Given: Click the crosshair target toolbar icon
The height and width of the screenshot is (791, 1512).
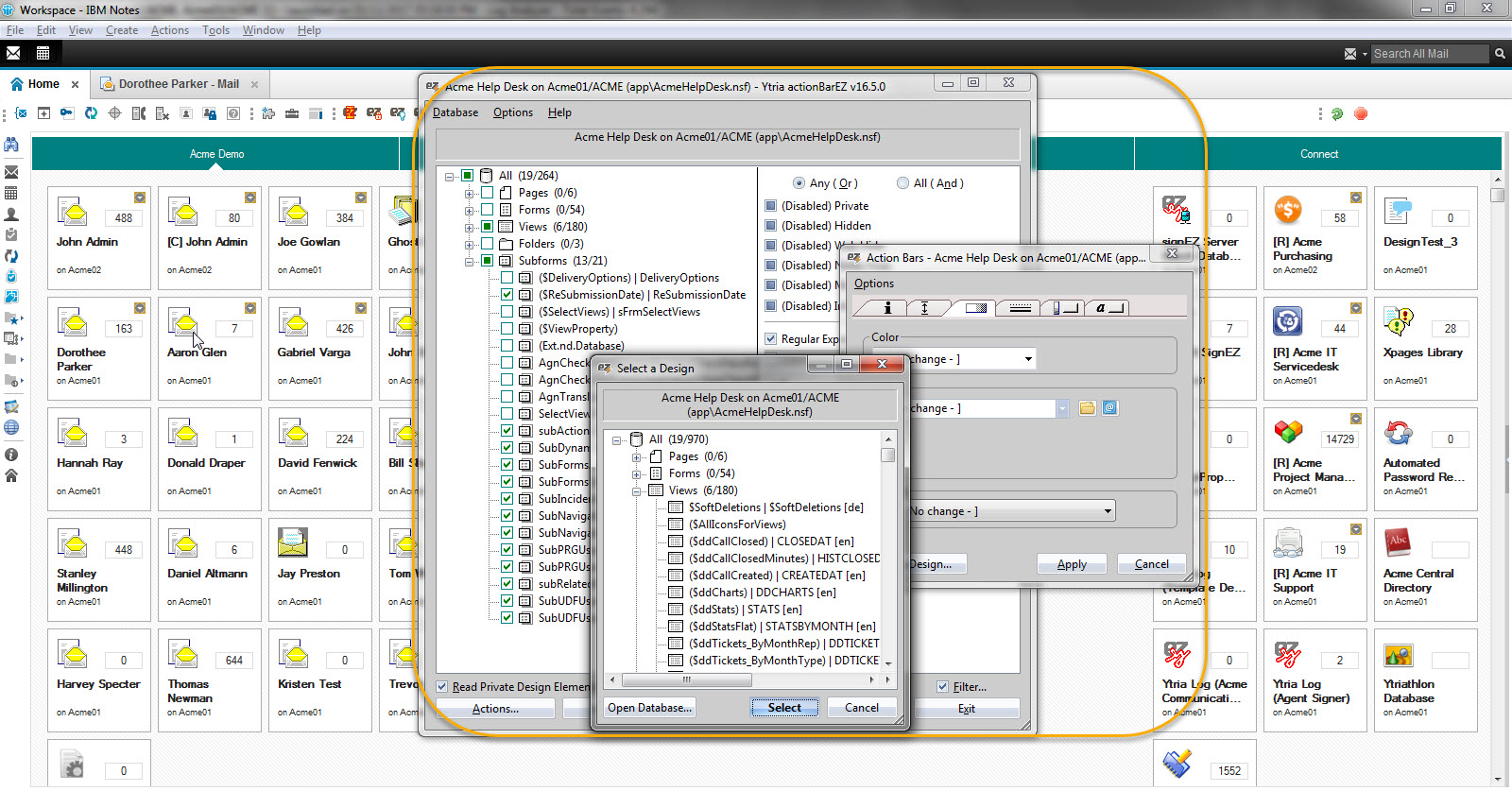Looking at the screenshot, I should point(115,113).
